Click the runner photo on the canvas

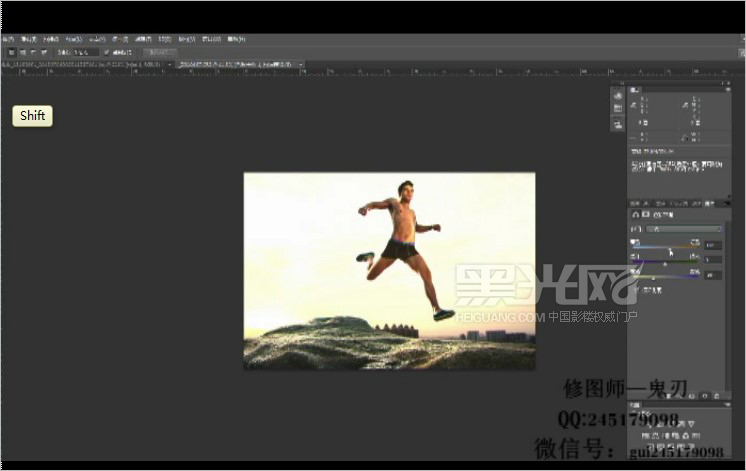point(389,271)
